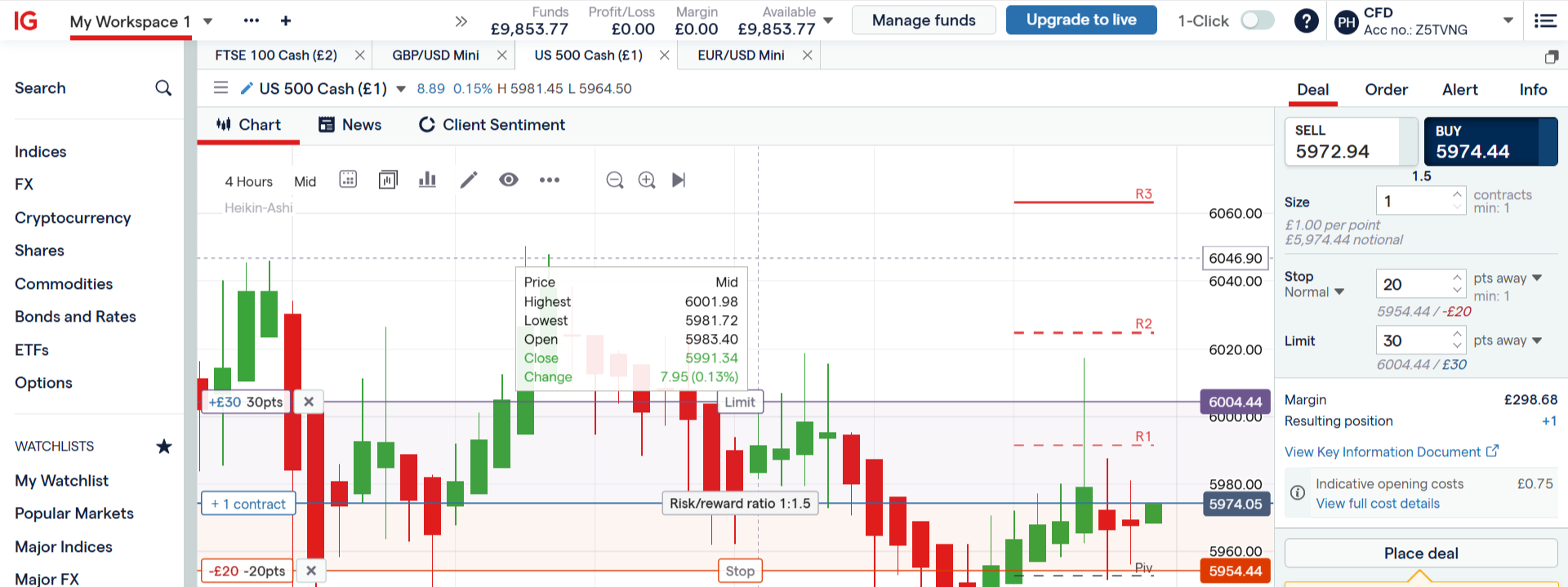Click the PH account avatar
The image size is (1568, 587).
point(1347,22)
